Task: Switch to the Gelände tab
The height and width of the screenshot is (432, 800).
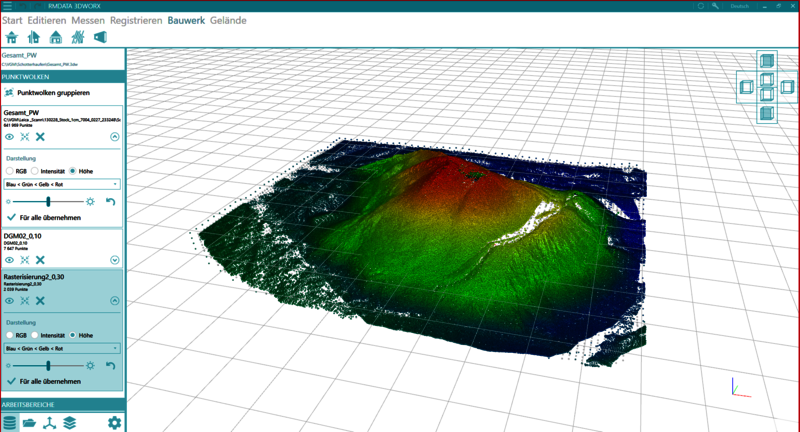Action: [228, 20]
